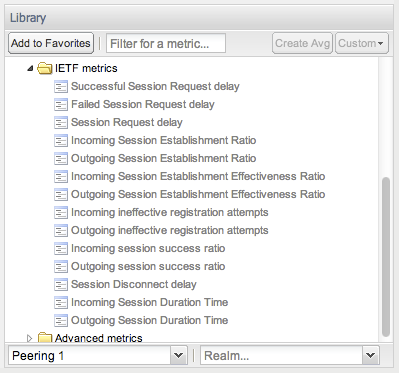This screenshot has height=373, width=399.
Task: Click icon beside Outgoing Session Duration Time
Action: (x=61, y=321)
